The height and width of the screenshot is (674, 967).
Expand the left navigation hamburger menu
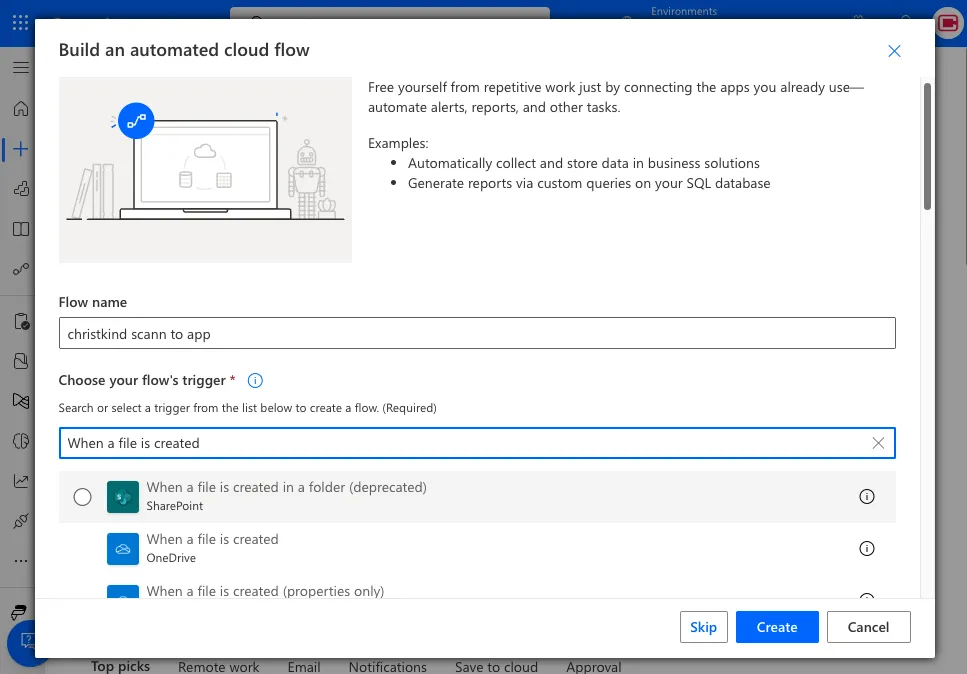tap(20, 68)
